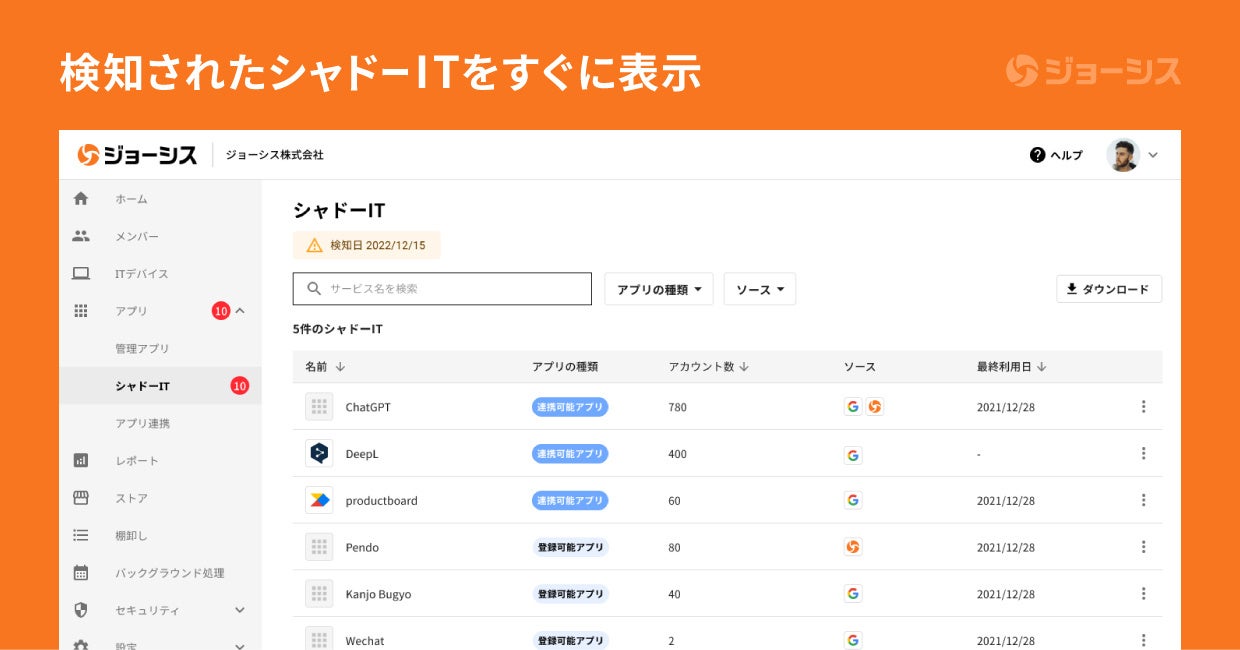Click the ITデバイス laptop icon
Image resolution: width=1240 pixels, height=650 pixels.
click(x=81, y=273)
